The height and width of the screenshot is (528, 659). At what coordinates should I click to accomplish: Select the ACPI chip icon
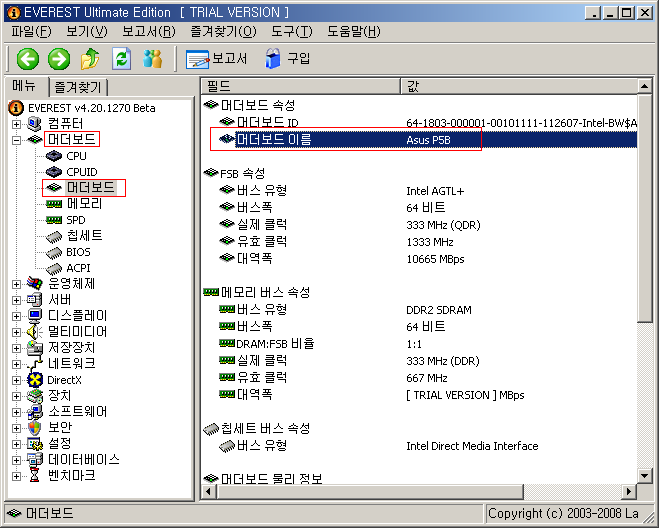[54, 269]
